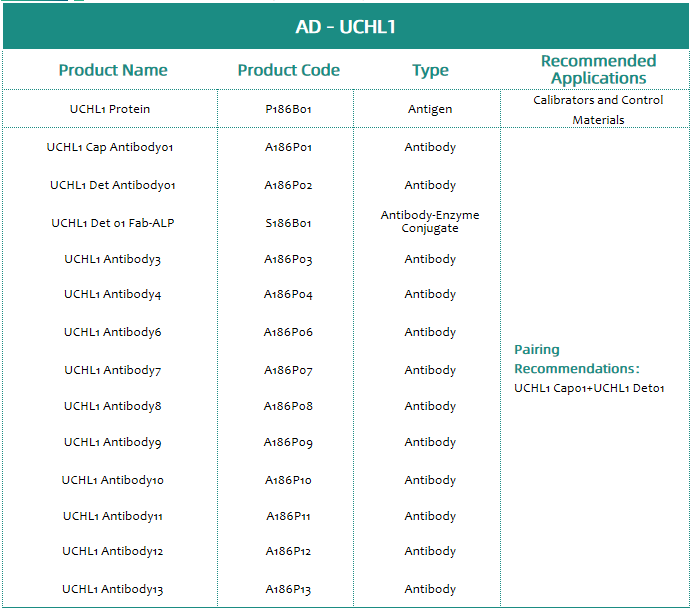Select UCHL1 Cap Antibody01 row name

pyautogui.click(x=110, y=147)
